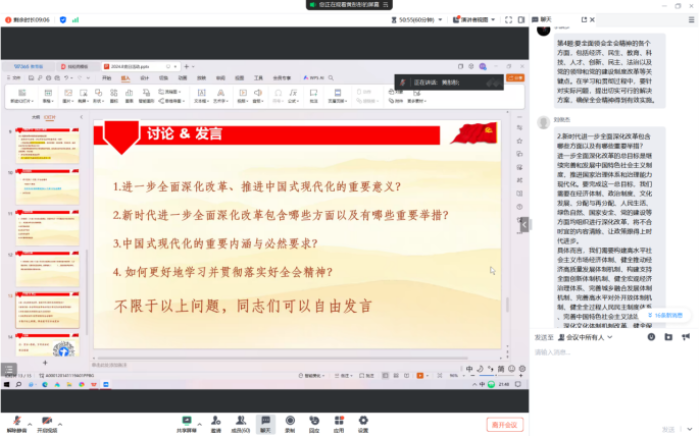Image resolution: width=700 pixels, height=436 pixels.
Task: Click the 解除静音 microphone icon
Action: 16,421
